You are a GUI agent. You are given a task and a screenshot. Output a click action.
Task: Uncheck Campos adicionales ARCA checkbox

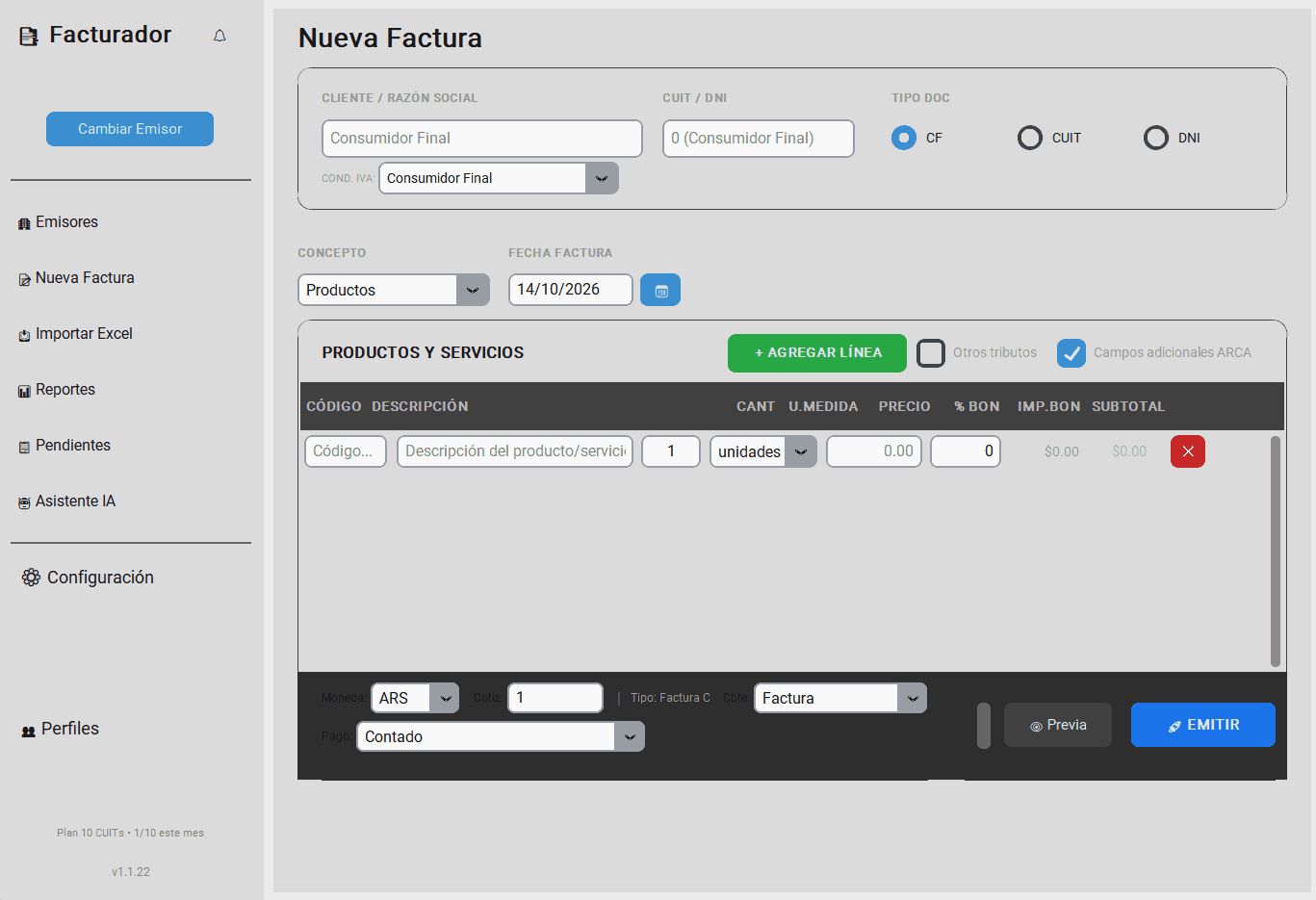[x=1071, y=353]
